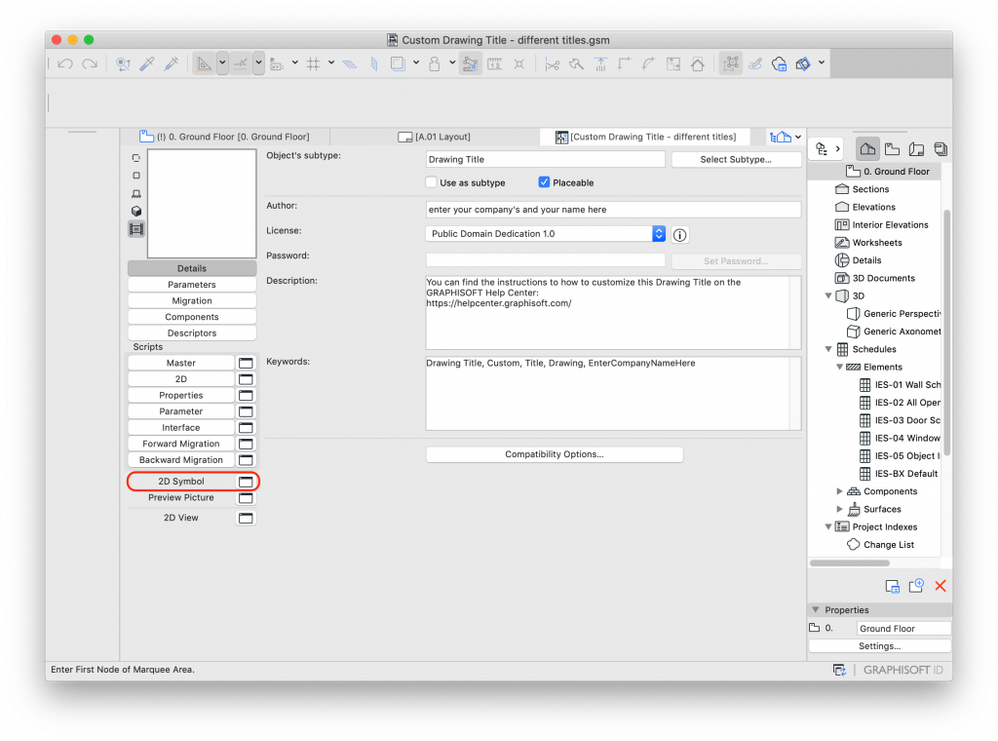Image resolution: width=998 pixels, height=741 pixels.
Task: Select the bottom preview picture mode icon
Action: pyautogui.click(x=136, y=229)
